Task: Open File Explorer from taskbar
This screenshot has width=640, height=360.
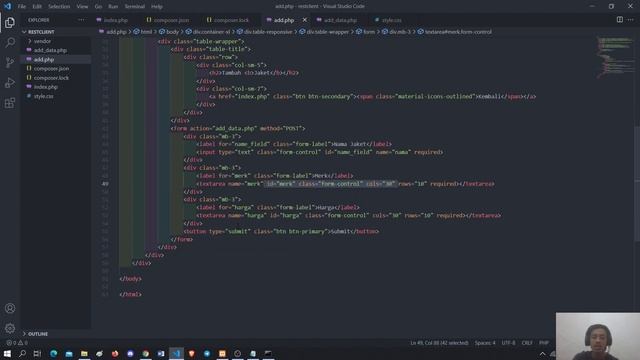Action: tap(84, 353)
